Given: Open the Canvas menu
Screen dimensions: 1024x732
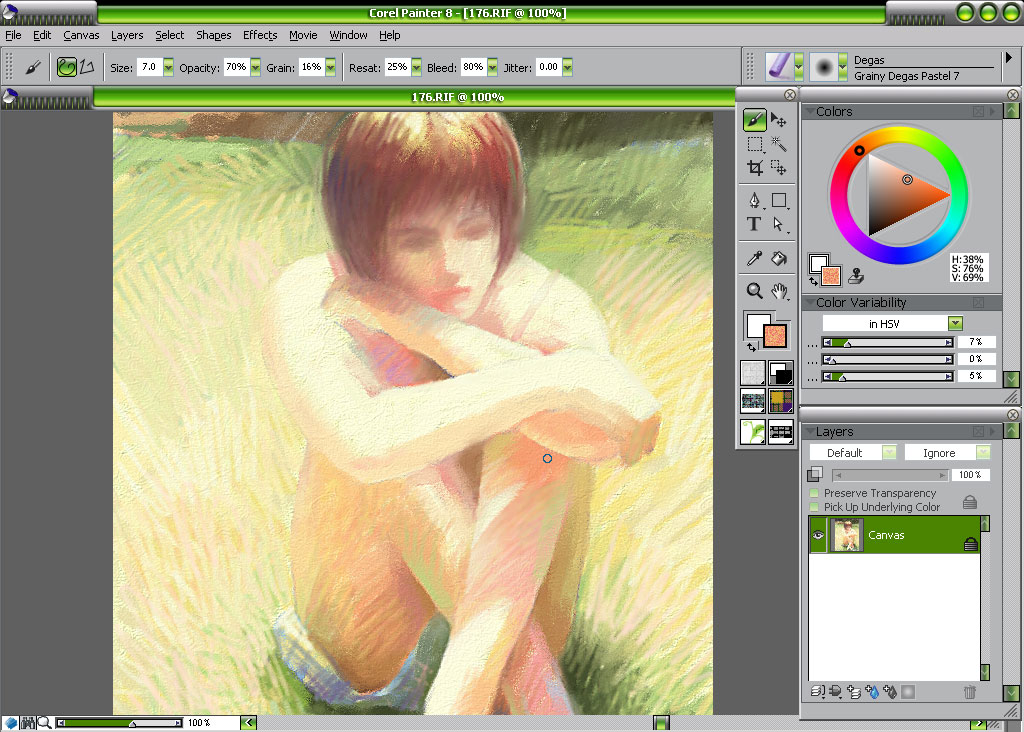Looking at the screenshot, I should point(81,35).
